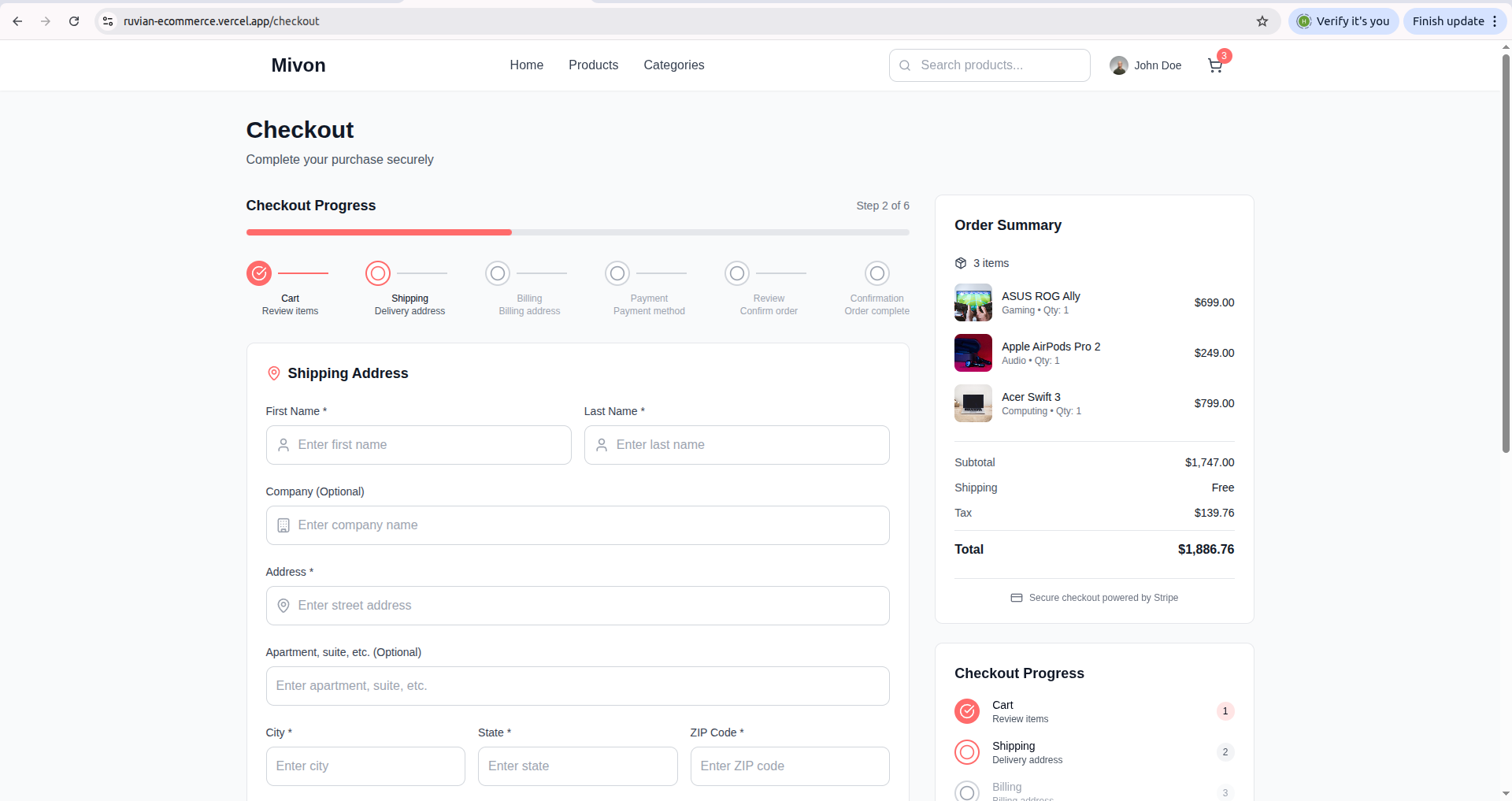1512x801 pixels.
Task: Click the Review step circle
Action: coord(737,273)
